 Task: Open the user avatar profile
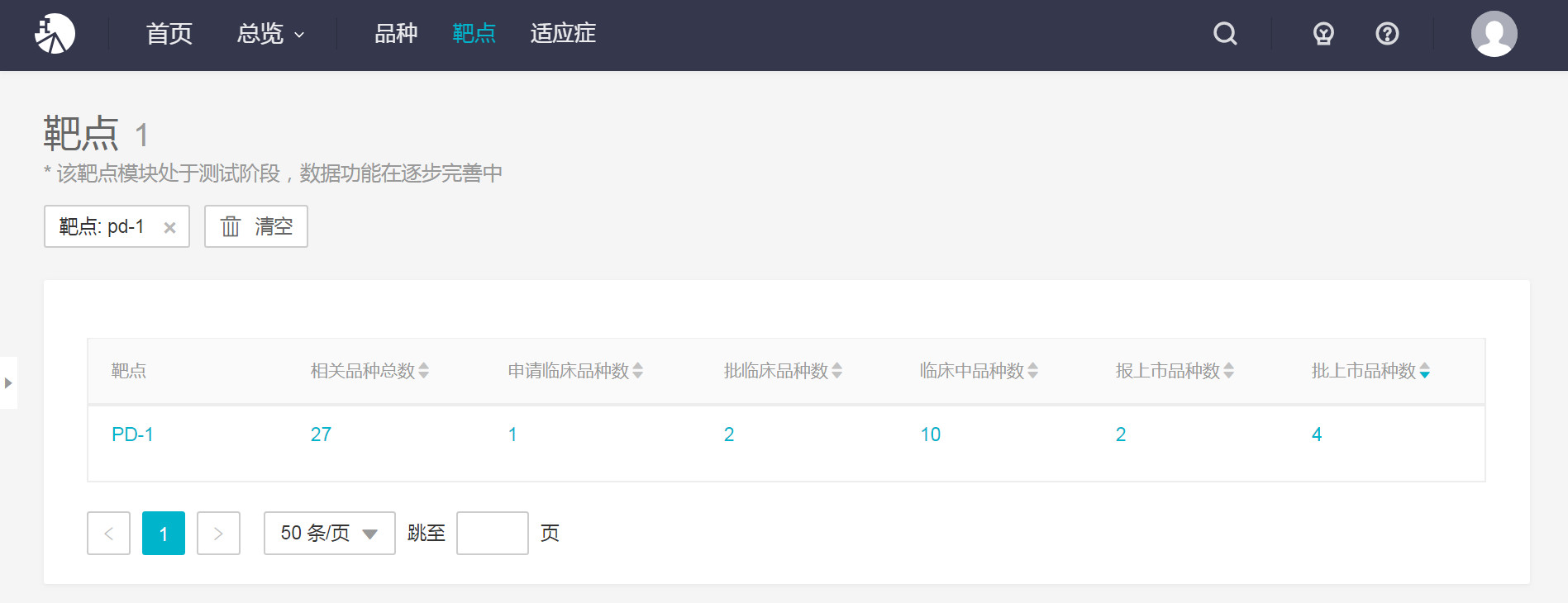[x=1494, y=34]
